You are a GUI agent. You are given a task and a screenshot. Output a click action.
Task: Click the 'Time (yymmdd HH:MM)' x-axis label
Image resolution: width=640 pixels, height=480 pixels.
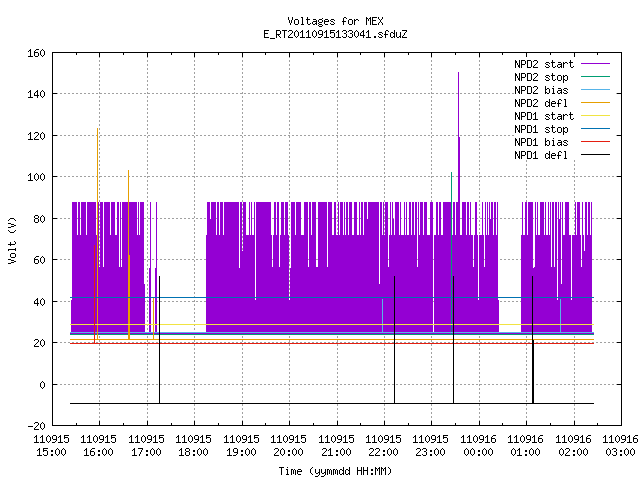pos(335,471)
